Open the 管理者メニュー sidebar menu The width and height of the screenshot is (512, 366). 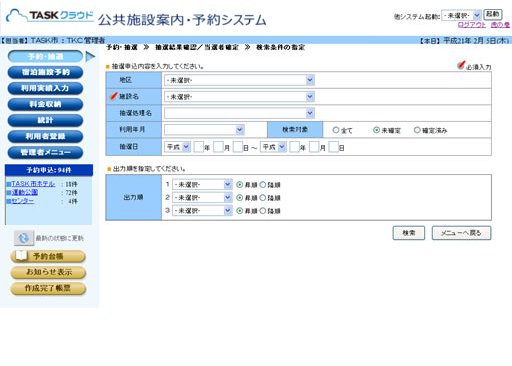(45, 152)
